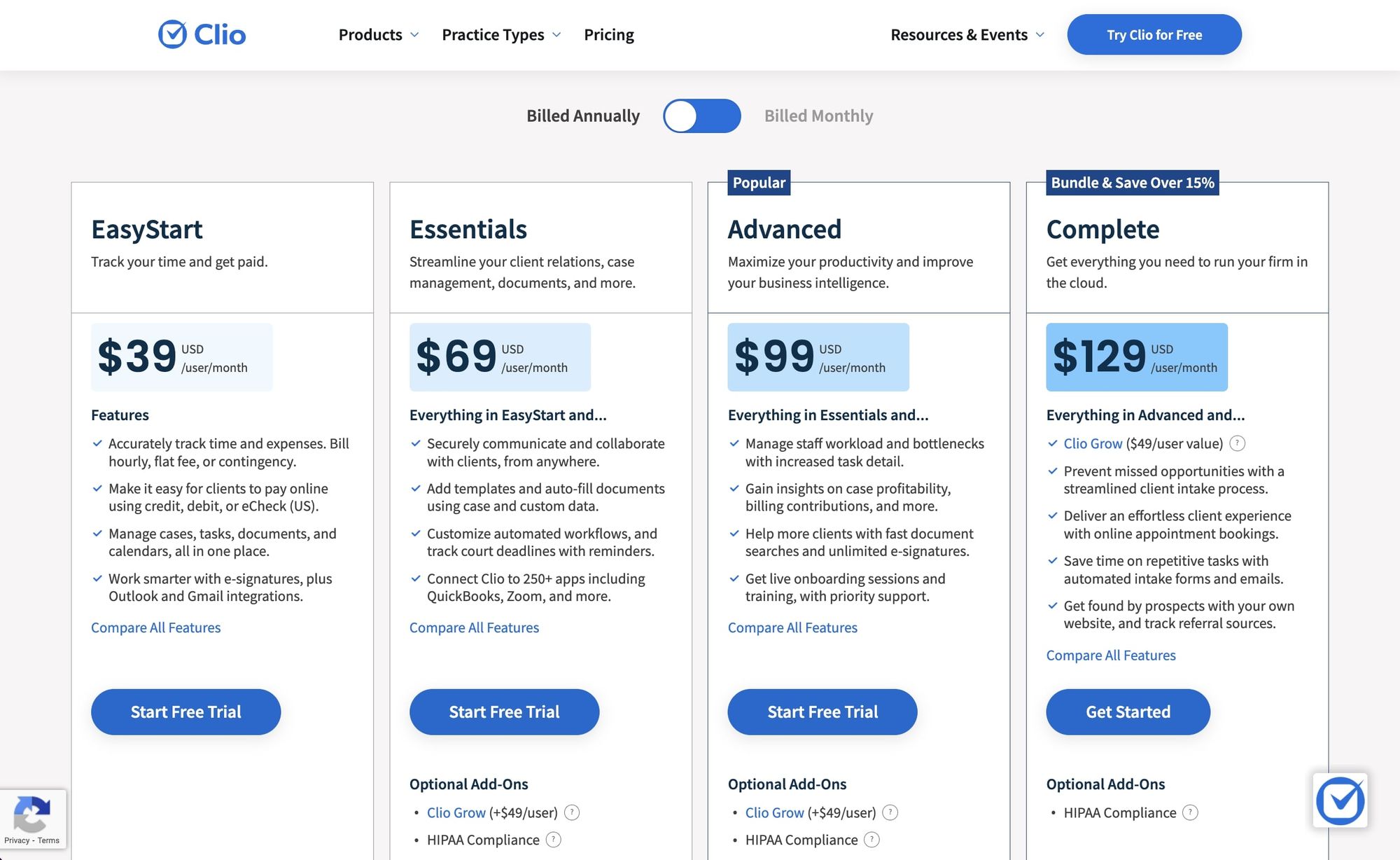Click the Clio Grow add-on link in Essentials
1400x860 pixels.
click(454, 812)
